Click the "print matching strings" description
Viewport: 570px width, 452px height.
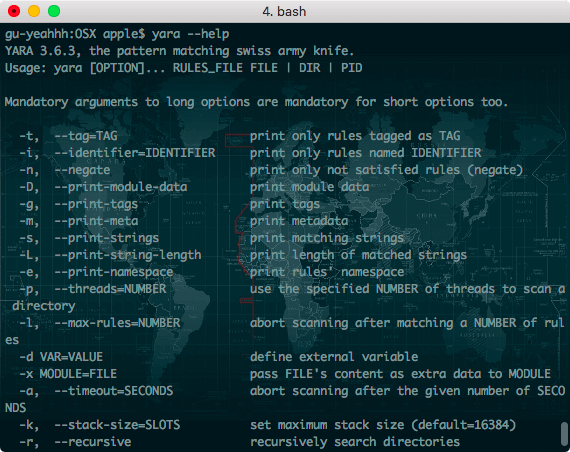pyautogui.click(x=327, y=238)
